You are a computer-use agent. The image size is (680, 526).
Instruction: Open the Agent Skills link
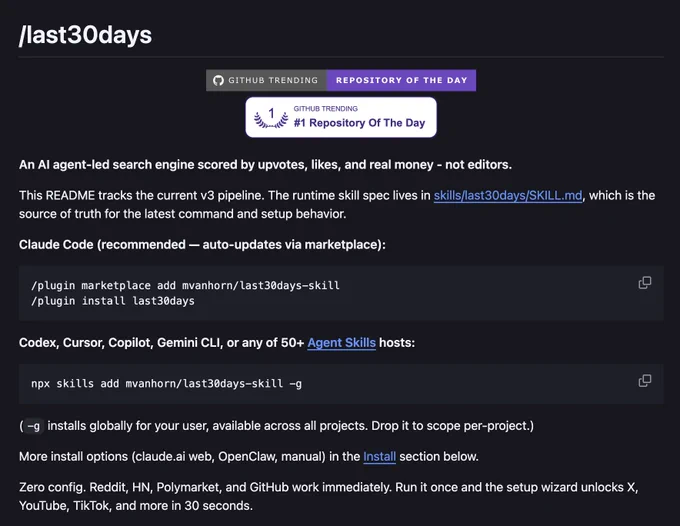[341, 343]
